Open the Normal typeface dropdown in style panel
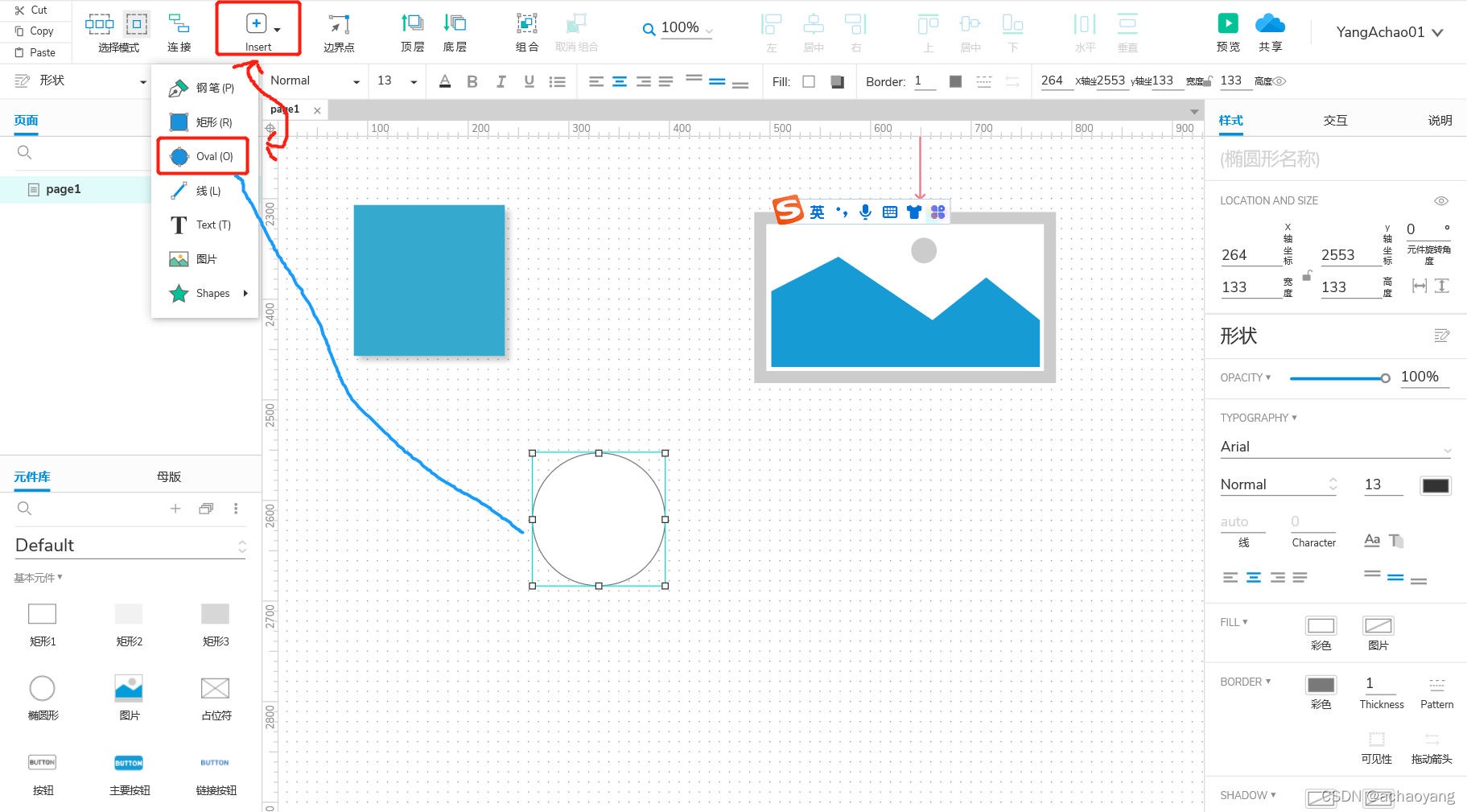 (x=1279, y=484)
